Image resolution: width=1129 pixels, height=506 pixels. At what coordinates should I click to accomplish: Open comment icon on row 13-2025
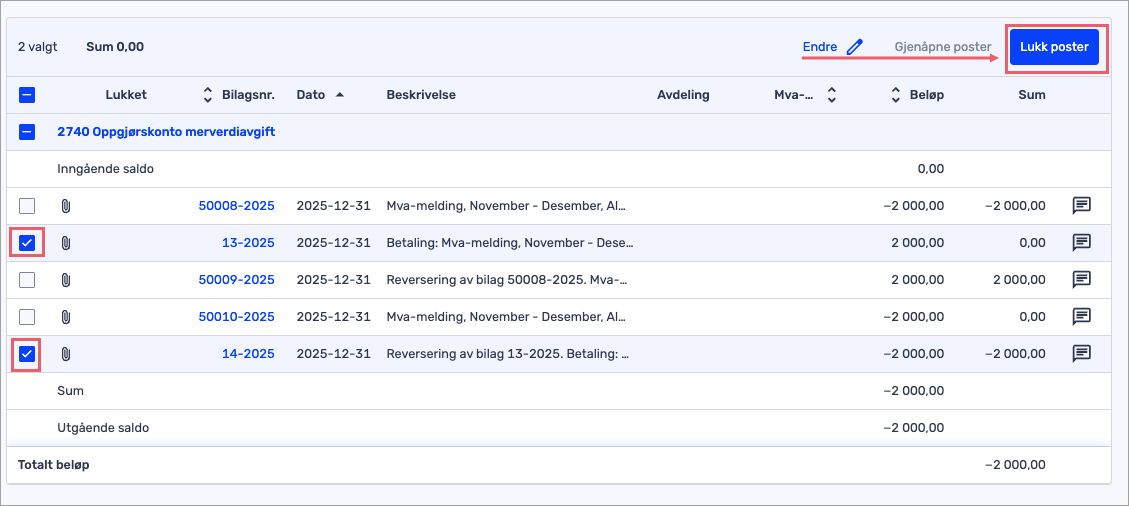click(1081, 243)
